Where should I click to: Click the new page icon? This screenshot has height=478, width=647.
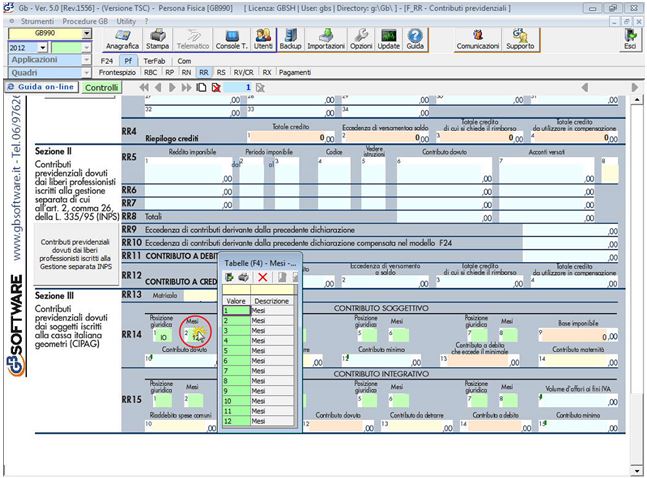[x=201, y=88]
